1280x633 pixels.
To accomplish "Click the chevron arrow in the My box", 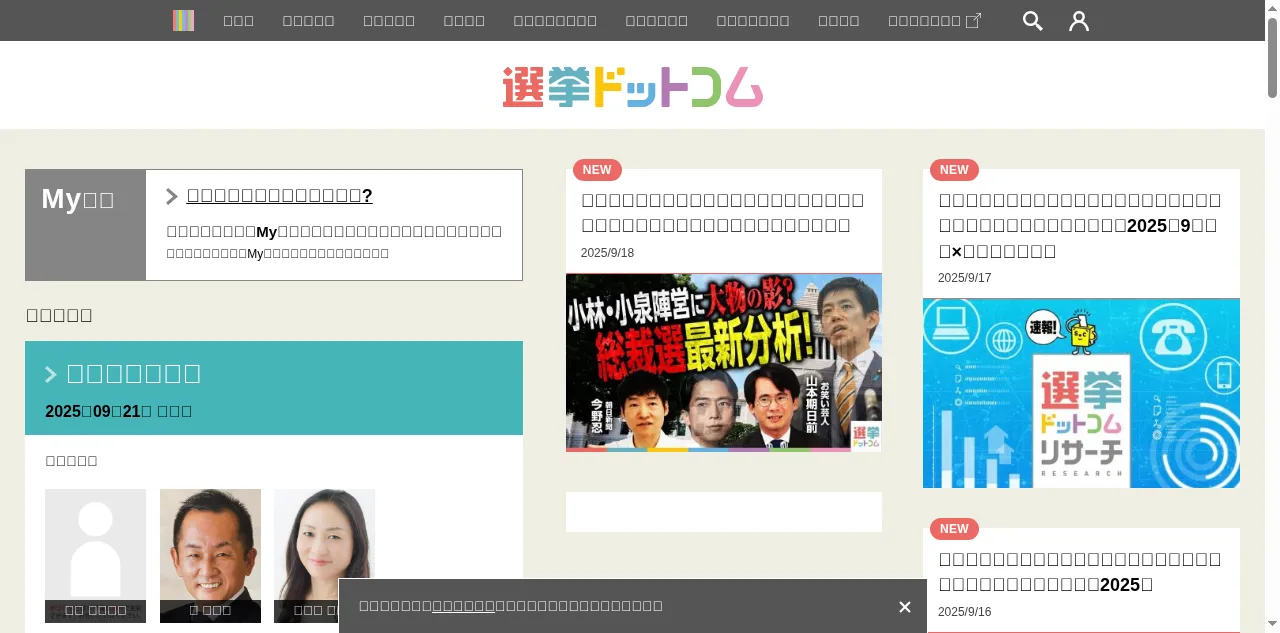I will pyautogui.click(x=172, y=196).
